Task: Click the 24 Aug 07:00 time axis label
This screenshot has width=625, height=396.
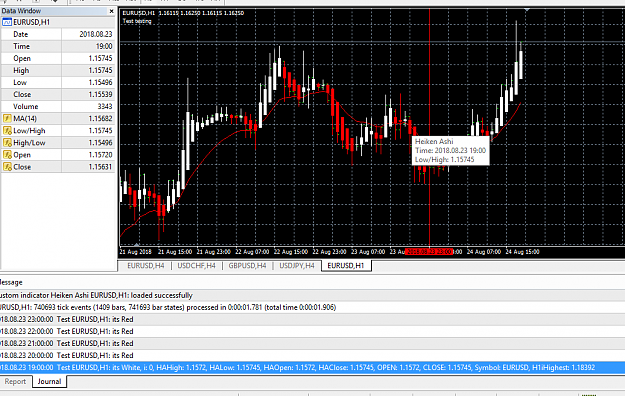Action: pos(484,252)
